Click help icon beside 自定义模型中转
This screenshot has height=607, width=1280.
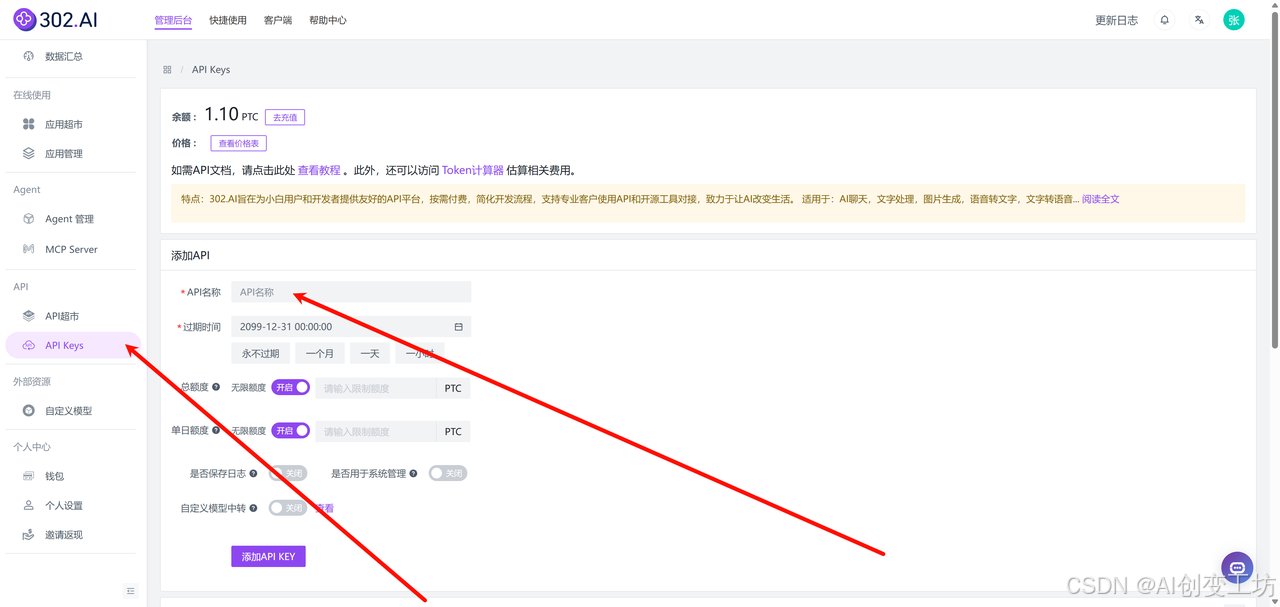[253, 508]
